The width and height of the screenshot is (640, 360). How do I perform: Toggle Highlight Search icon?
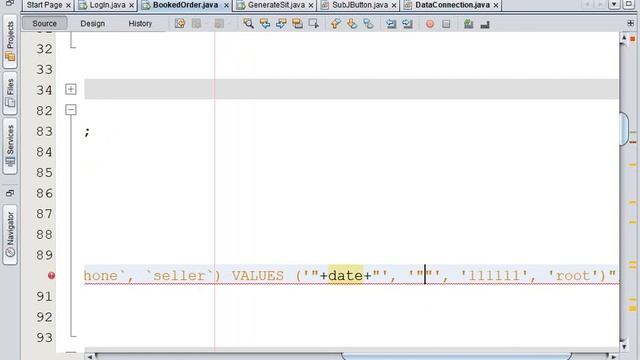pyautogui.click(x=297, y=24)
